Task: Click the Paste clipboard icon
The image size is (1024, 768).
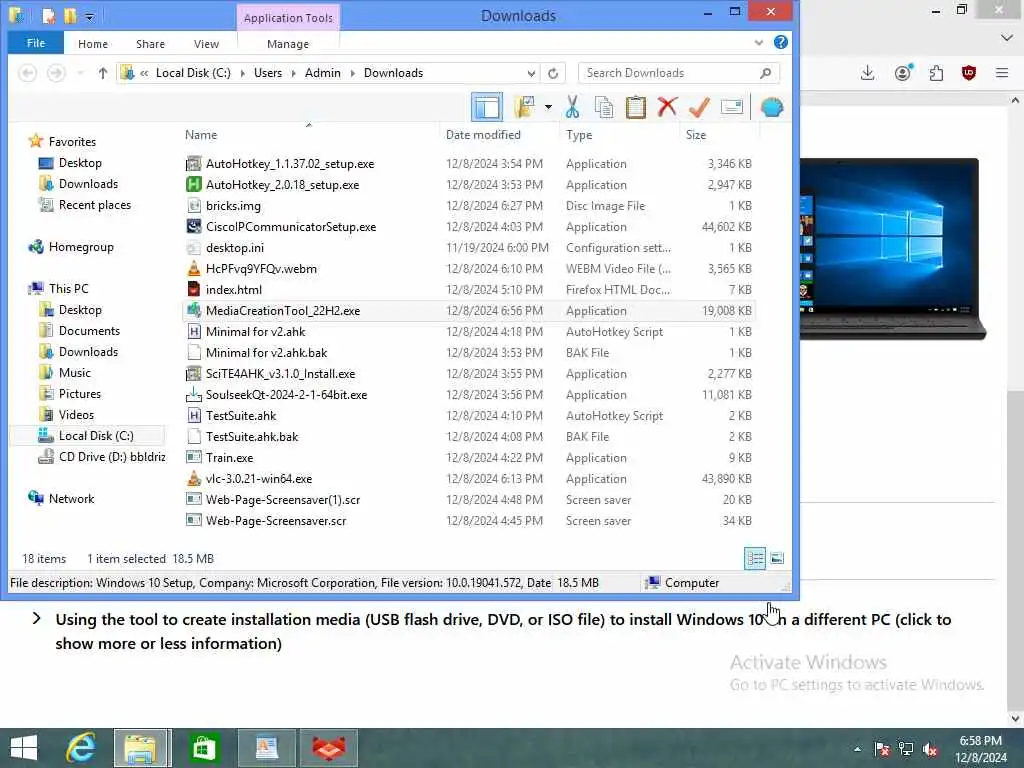Action: (635, 107)
